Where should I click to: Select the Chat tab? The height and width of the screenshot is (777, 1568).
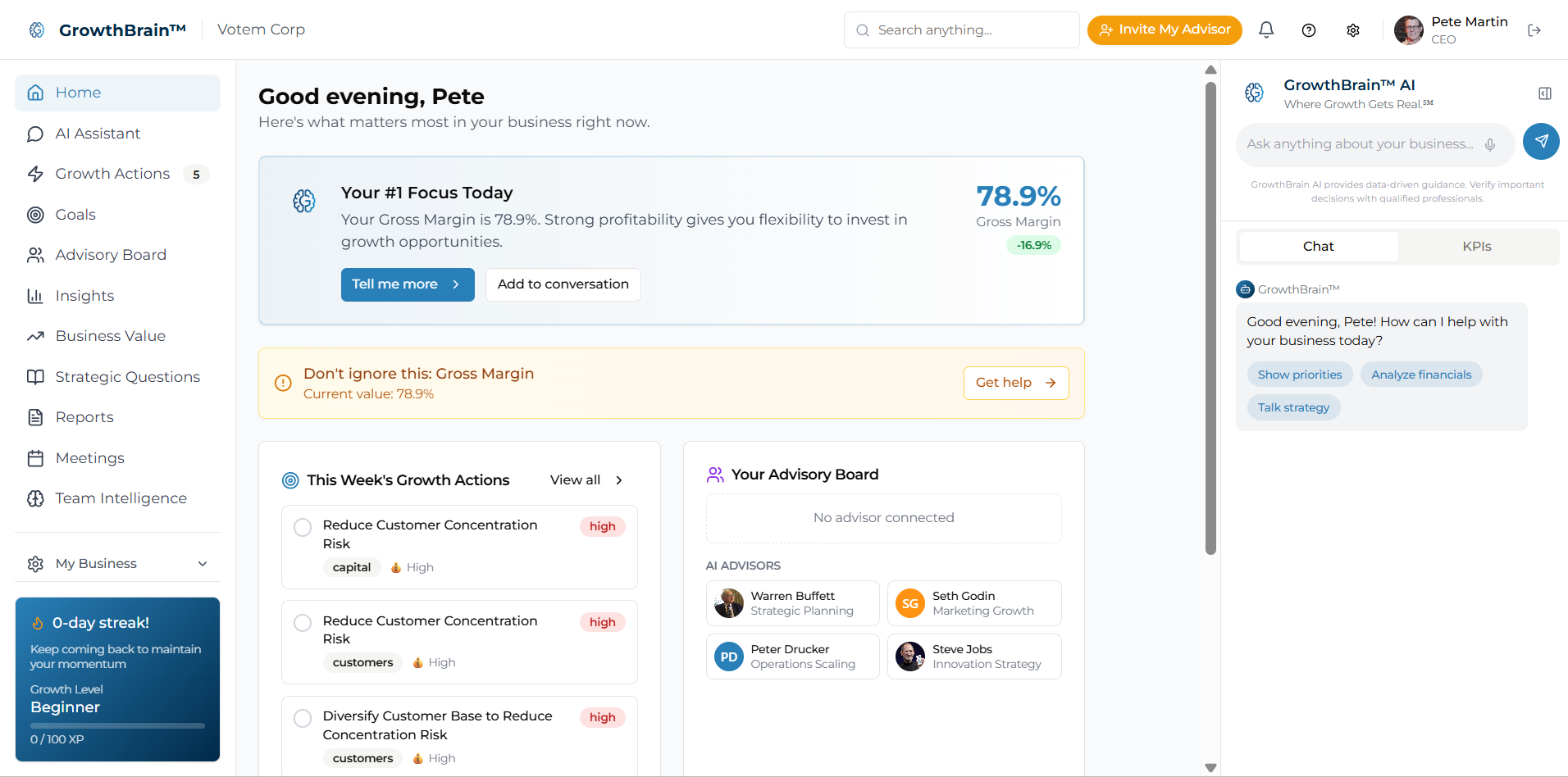coord(1317,246)
